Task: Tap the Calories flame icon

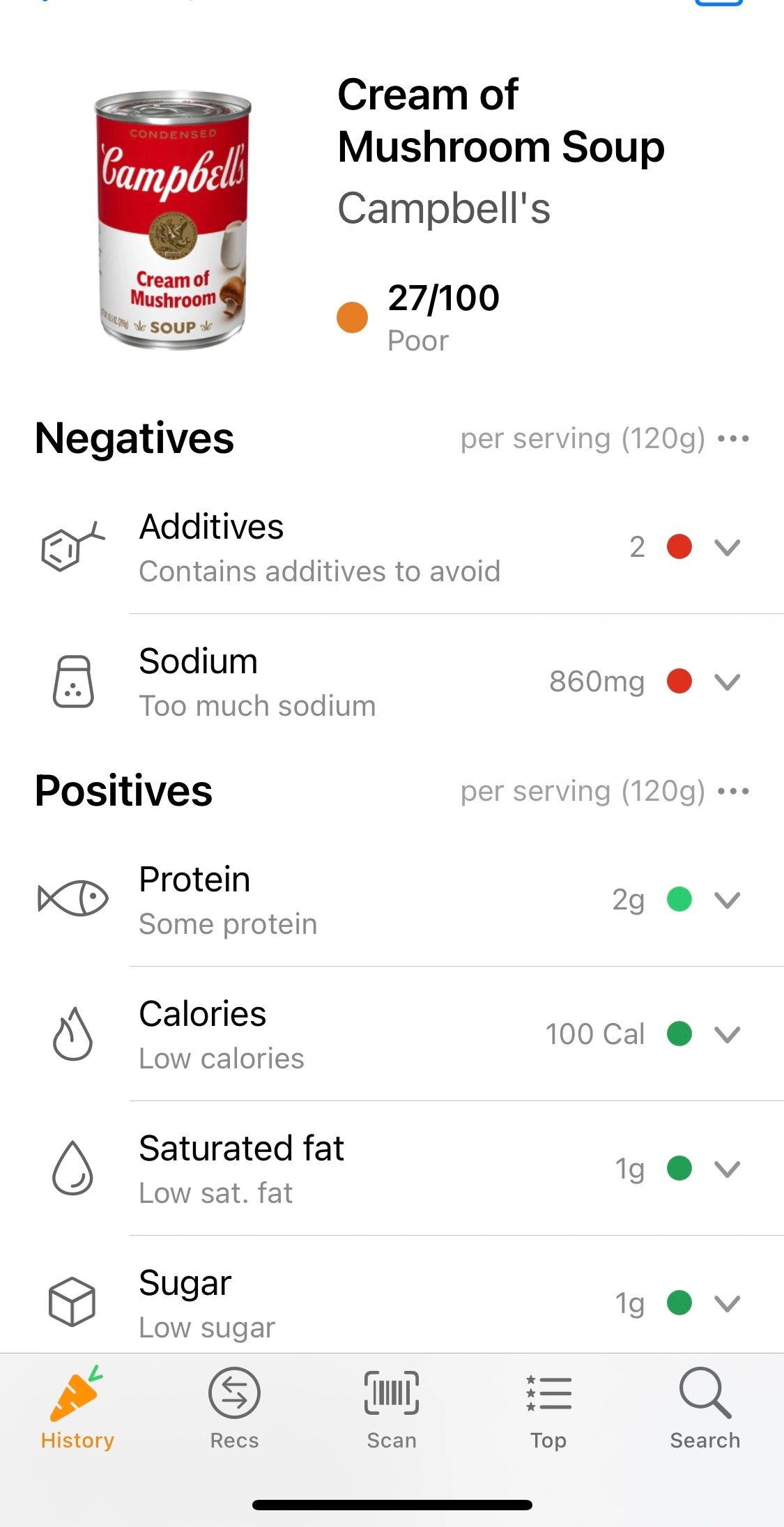Action: click(72, 1034)
